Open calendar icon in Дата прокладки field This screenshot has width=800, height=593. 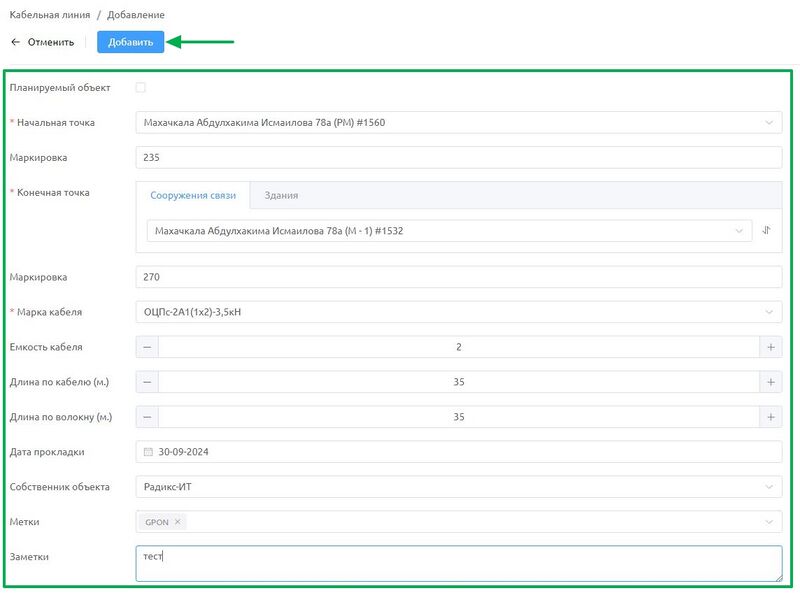pos(148,452)
